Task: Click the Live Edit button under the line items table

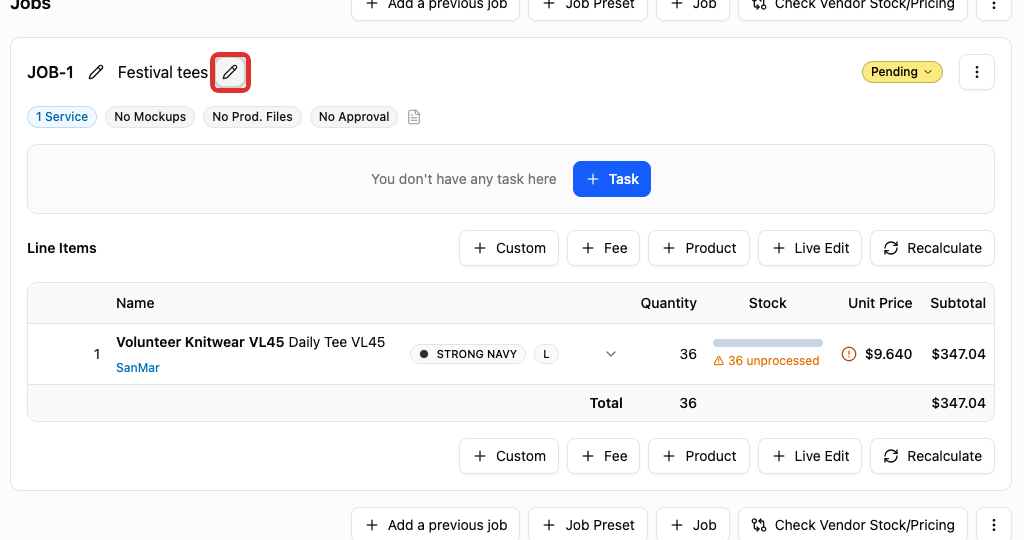Action: [x=810, y=456]
